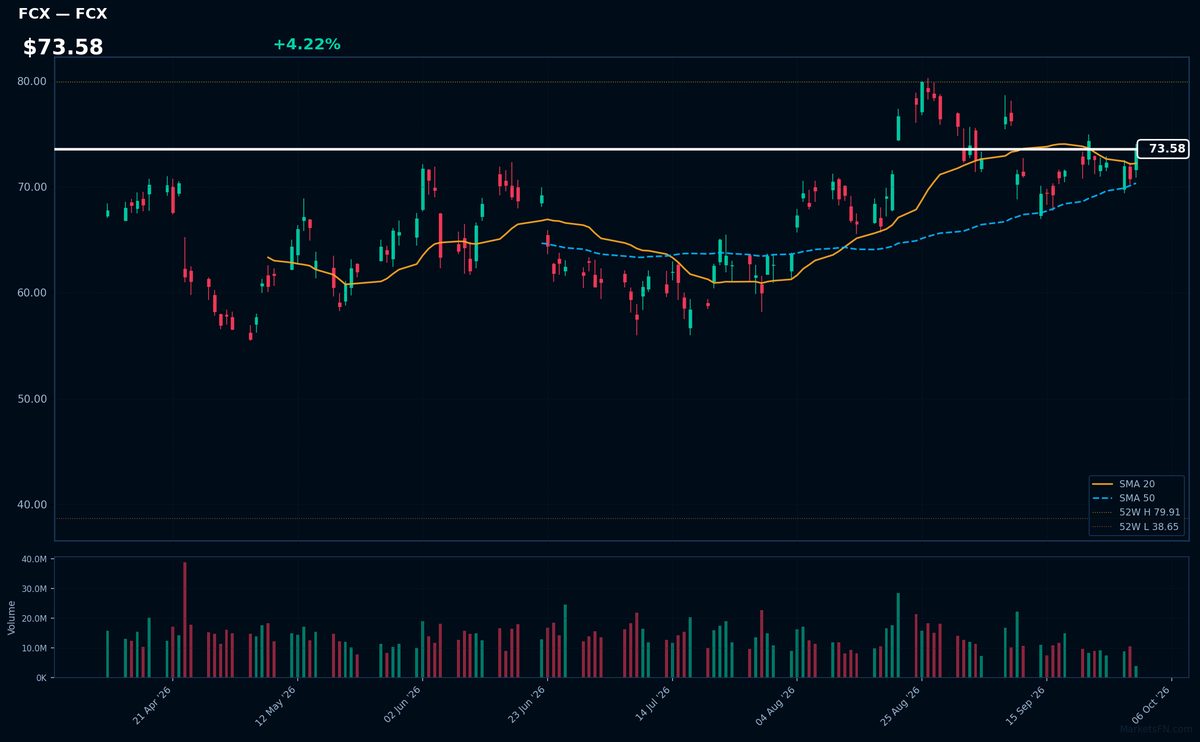Image resolution: width=1200 pixels, height=742 pixels.
Task: Click the 70.00 price axis label
Action: tap(33, 187)
